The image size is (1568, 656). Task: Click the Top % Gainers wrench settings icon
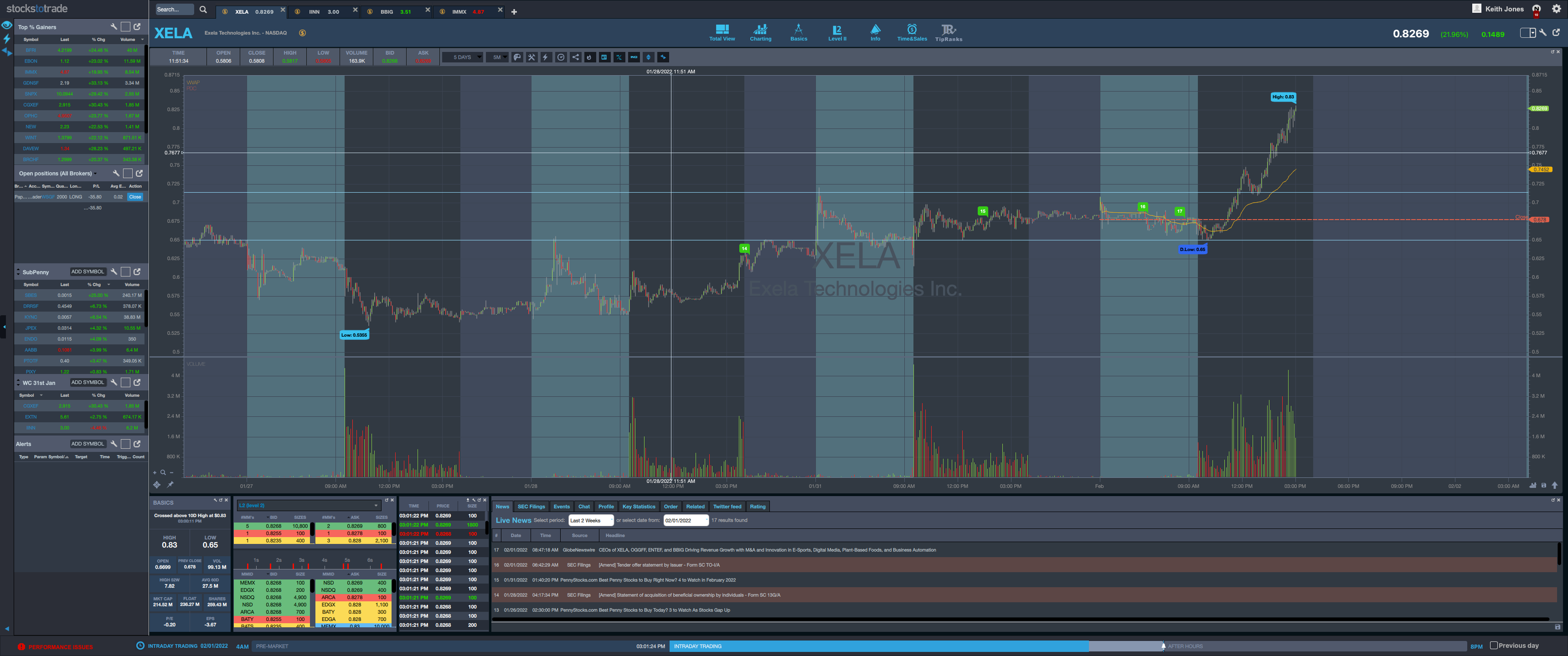(113, 27)
